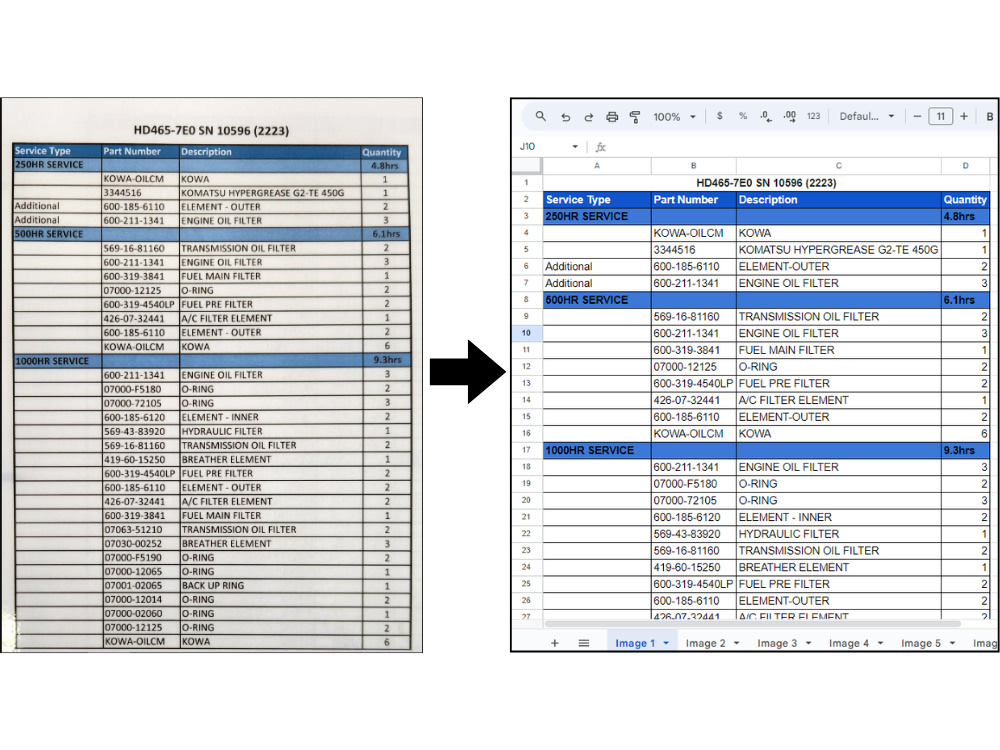
Task: Select spreadsheet cell 3344516
Action: [694, 250]
